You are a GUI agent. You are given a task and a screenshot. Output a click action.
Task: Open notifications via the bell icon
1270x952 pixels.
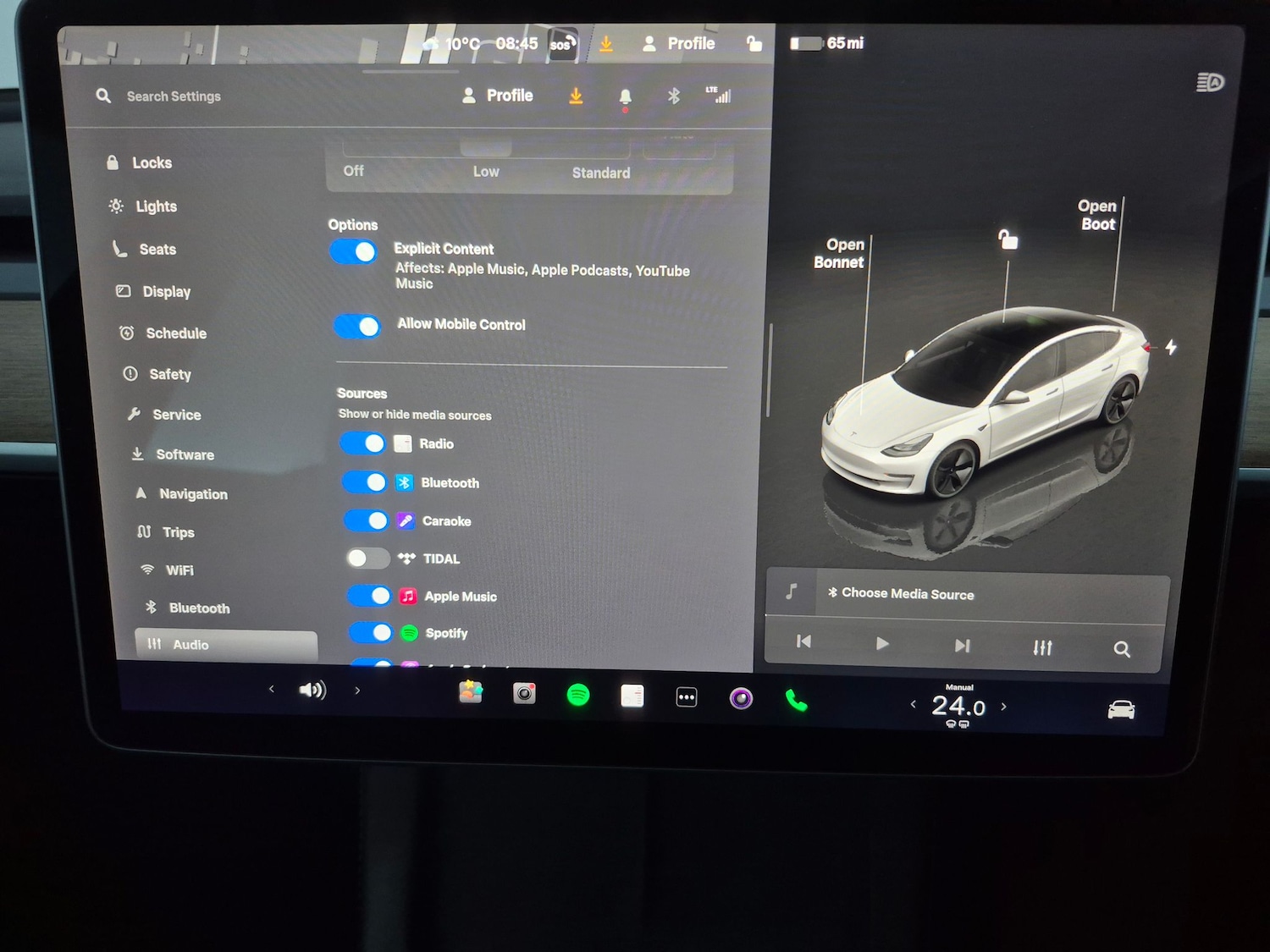click(625, 96)
